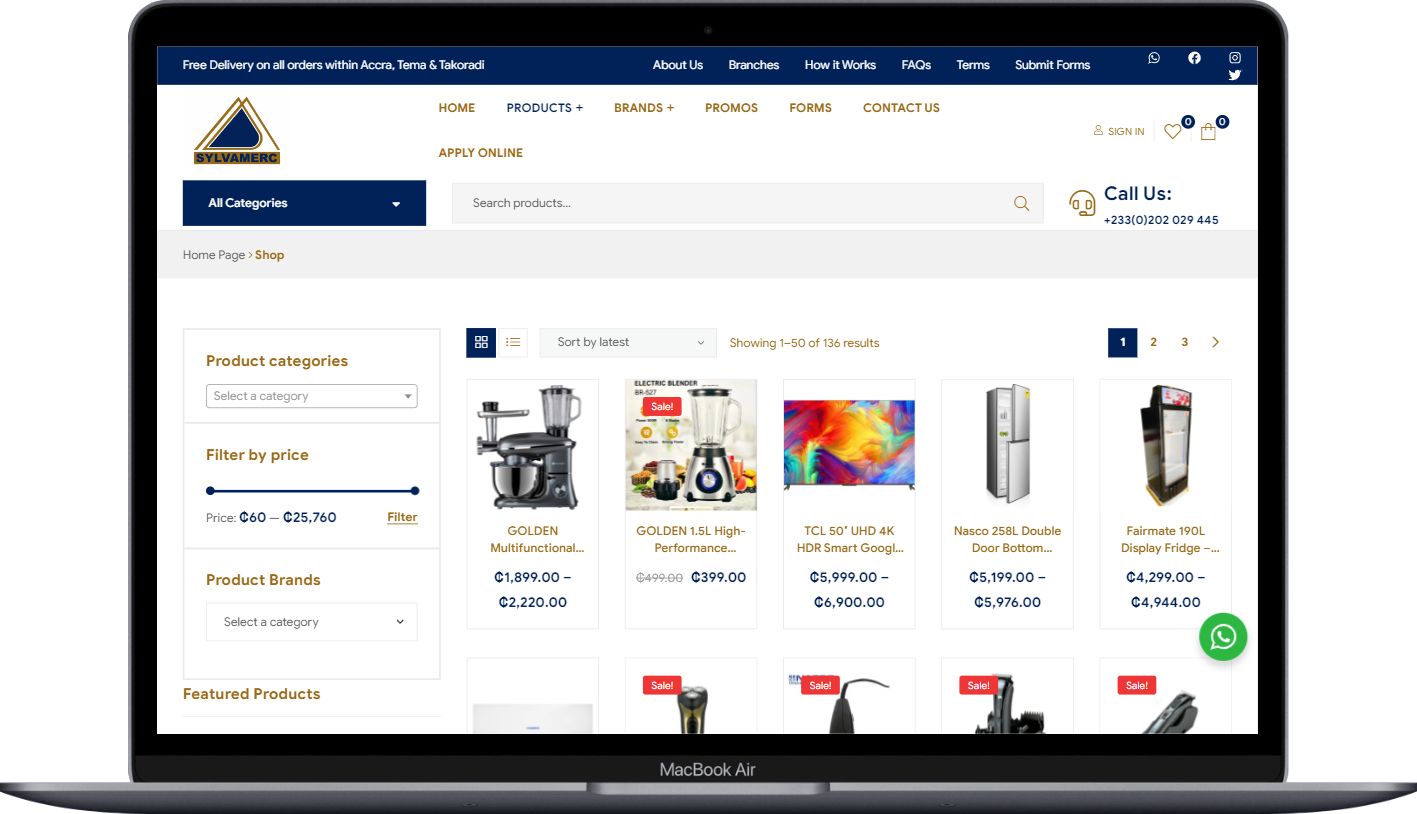This screenshot has width=1417, height=814.
Task: Open Product Brands category select
Action: click(311, 622)
